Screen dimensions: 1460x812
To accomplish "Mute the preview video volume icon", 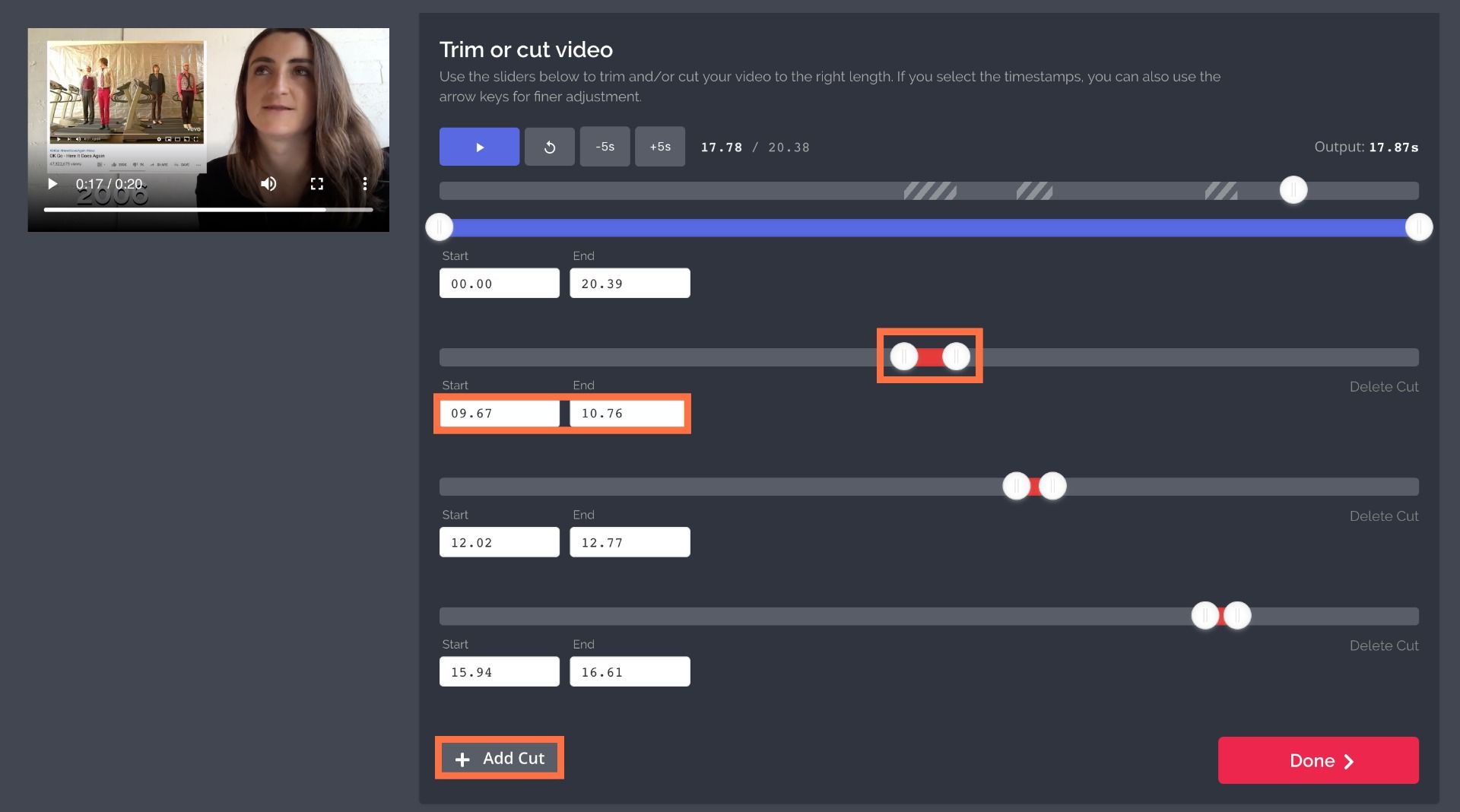I will click(268, 184).
